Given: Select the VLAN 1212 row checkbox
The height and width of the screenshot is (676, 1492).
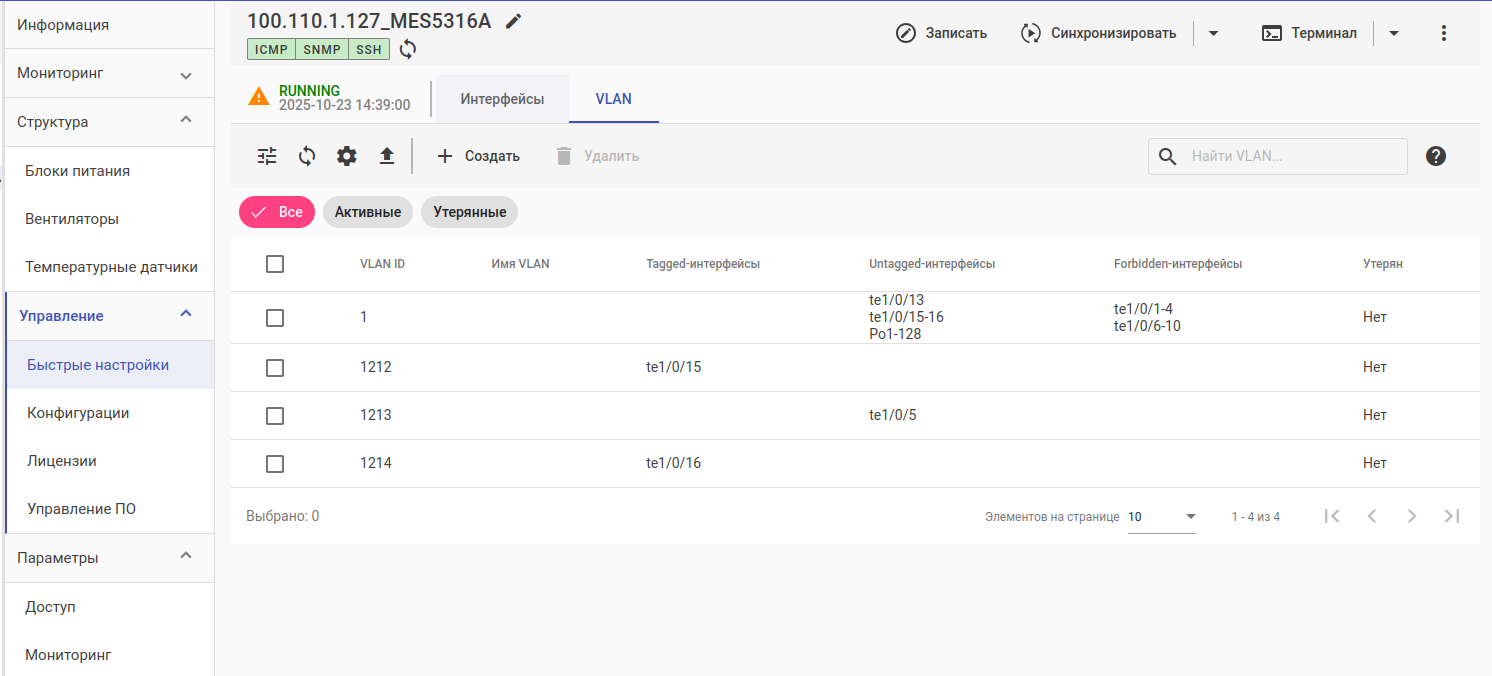Looking at the screenshot, I should (275, 368).
